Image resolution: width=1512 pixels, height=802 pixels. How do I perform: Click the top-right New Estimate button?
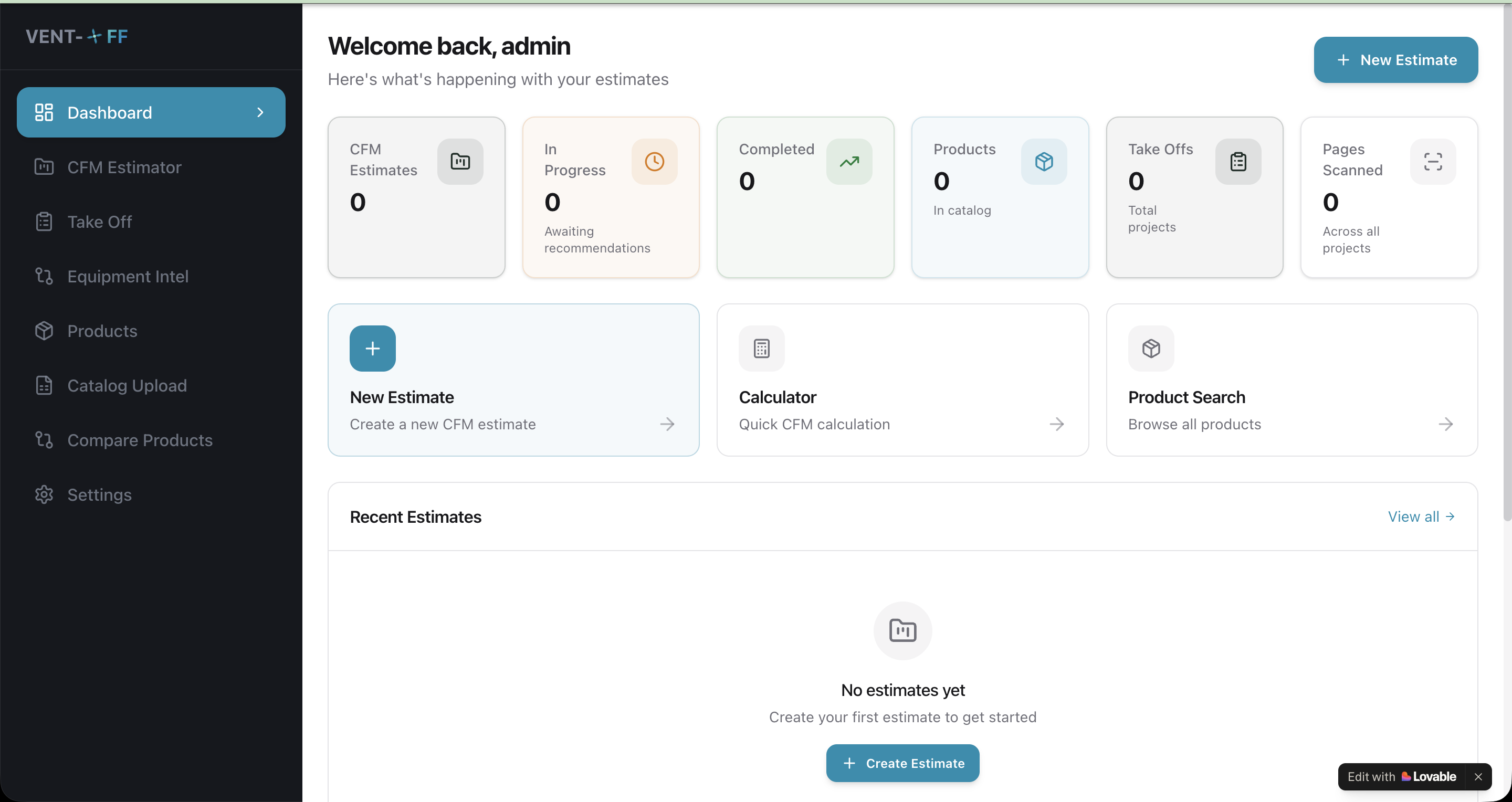pos(1395,60)
